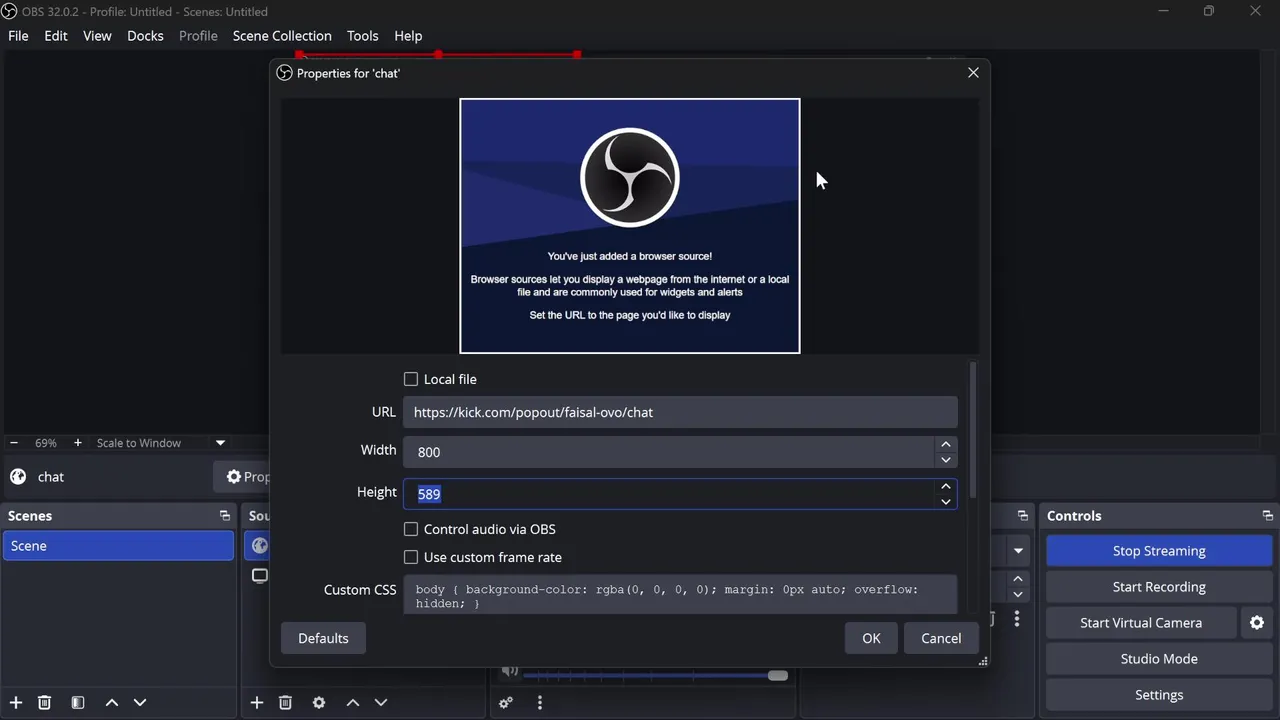Enable Use custom frame rate checkbox
The width and height of the screenshot is (1280, 720).
point(411,557)
